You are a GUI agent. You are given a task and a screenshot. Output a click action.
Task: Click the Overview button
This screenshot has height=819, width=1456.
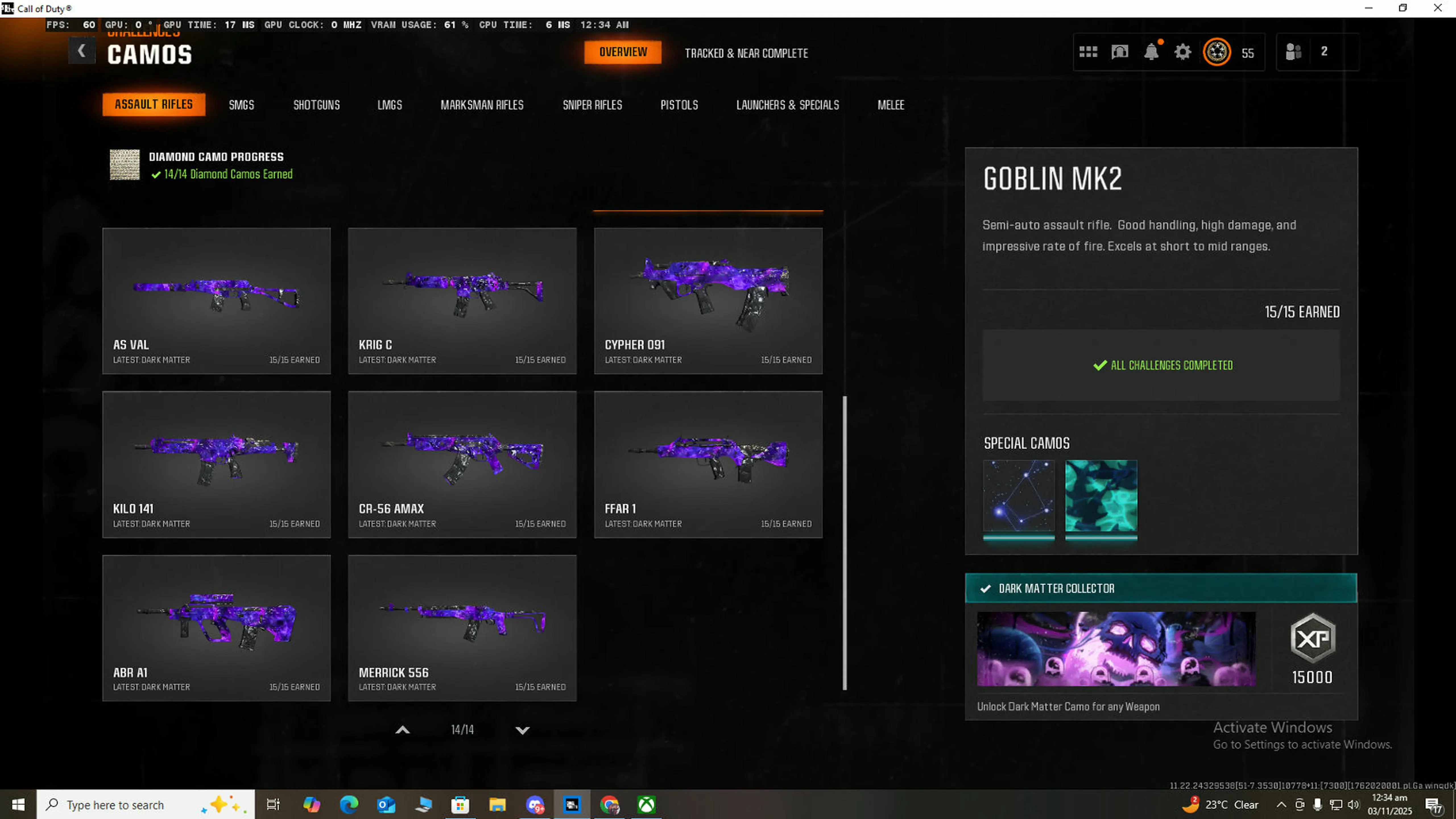(x=623, y=52)
